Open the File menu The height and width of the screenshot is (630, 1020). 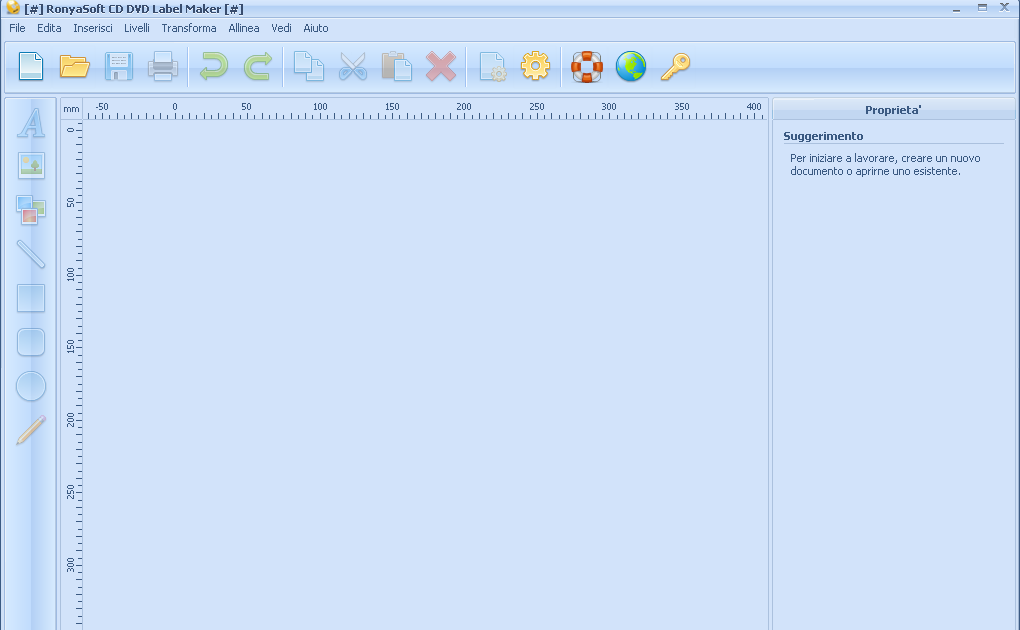click(17, 28)
